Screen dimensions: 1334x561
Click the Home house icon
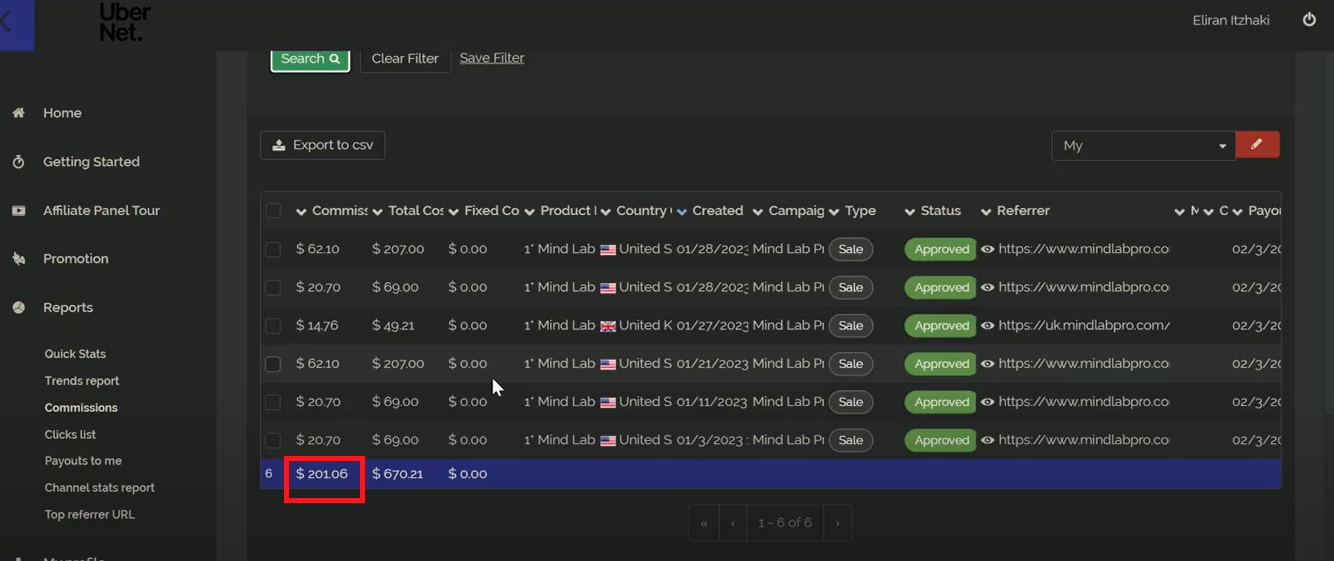tap(18, 113)
